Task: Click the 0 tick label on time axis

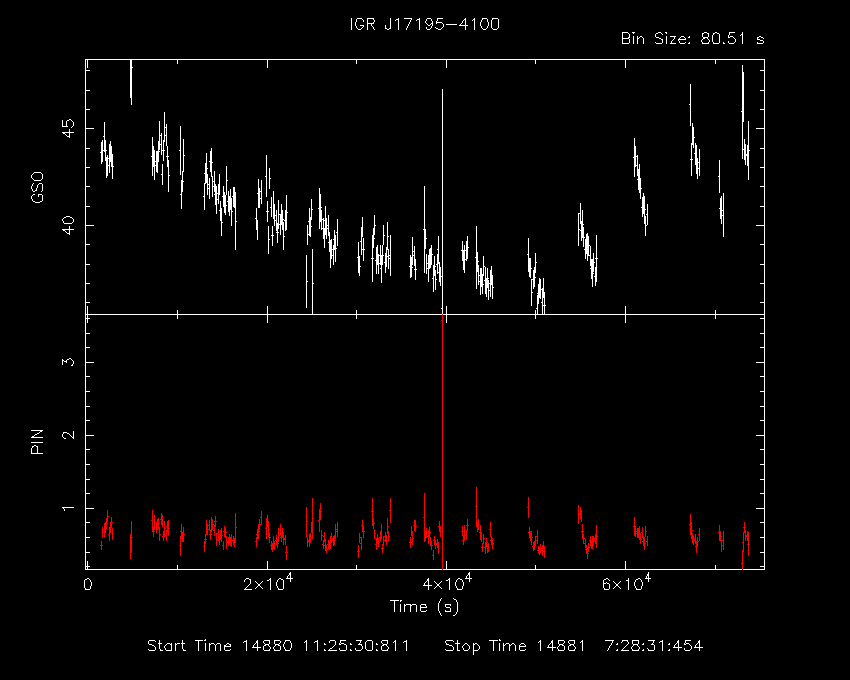Action: [87, 585]
